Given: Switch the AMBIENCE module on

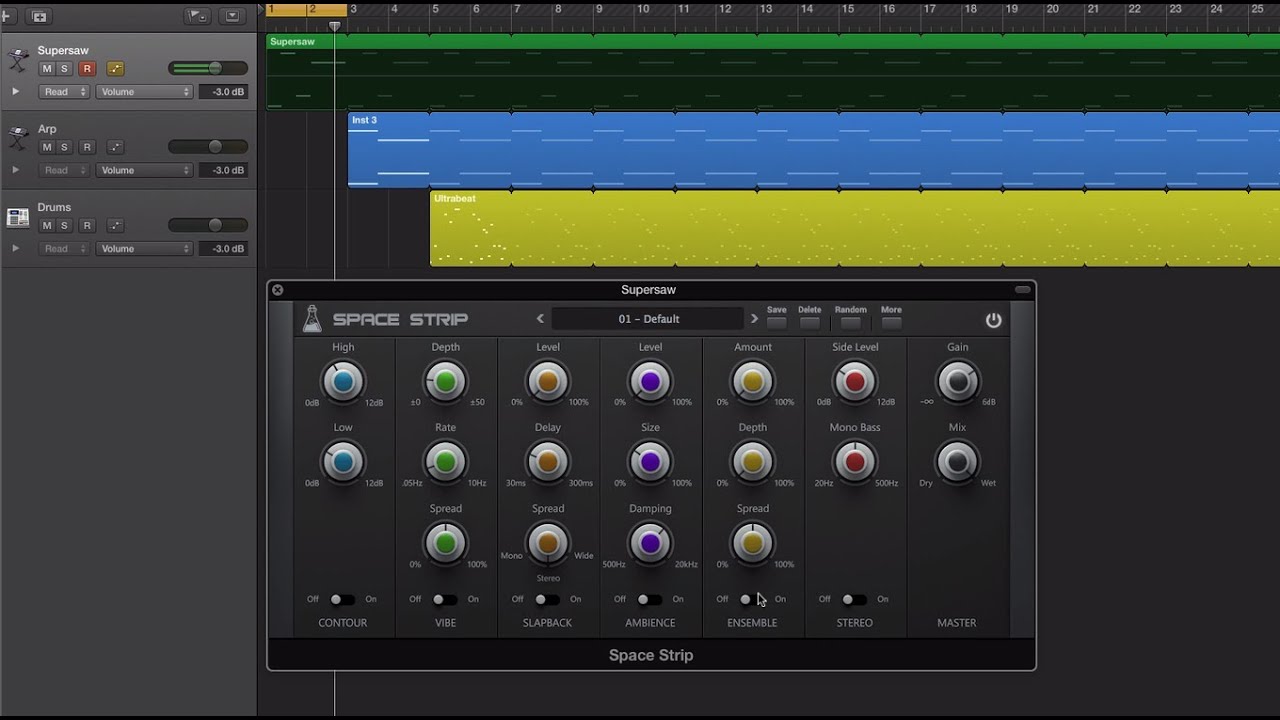Looking at the screenshot, I should point(649,600).
